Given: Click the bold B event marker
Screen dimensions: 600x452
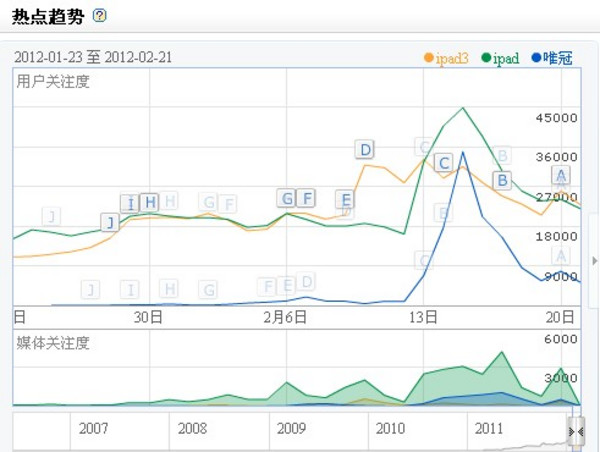Looking at the screenshot, I should (502, 180).
